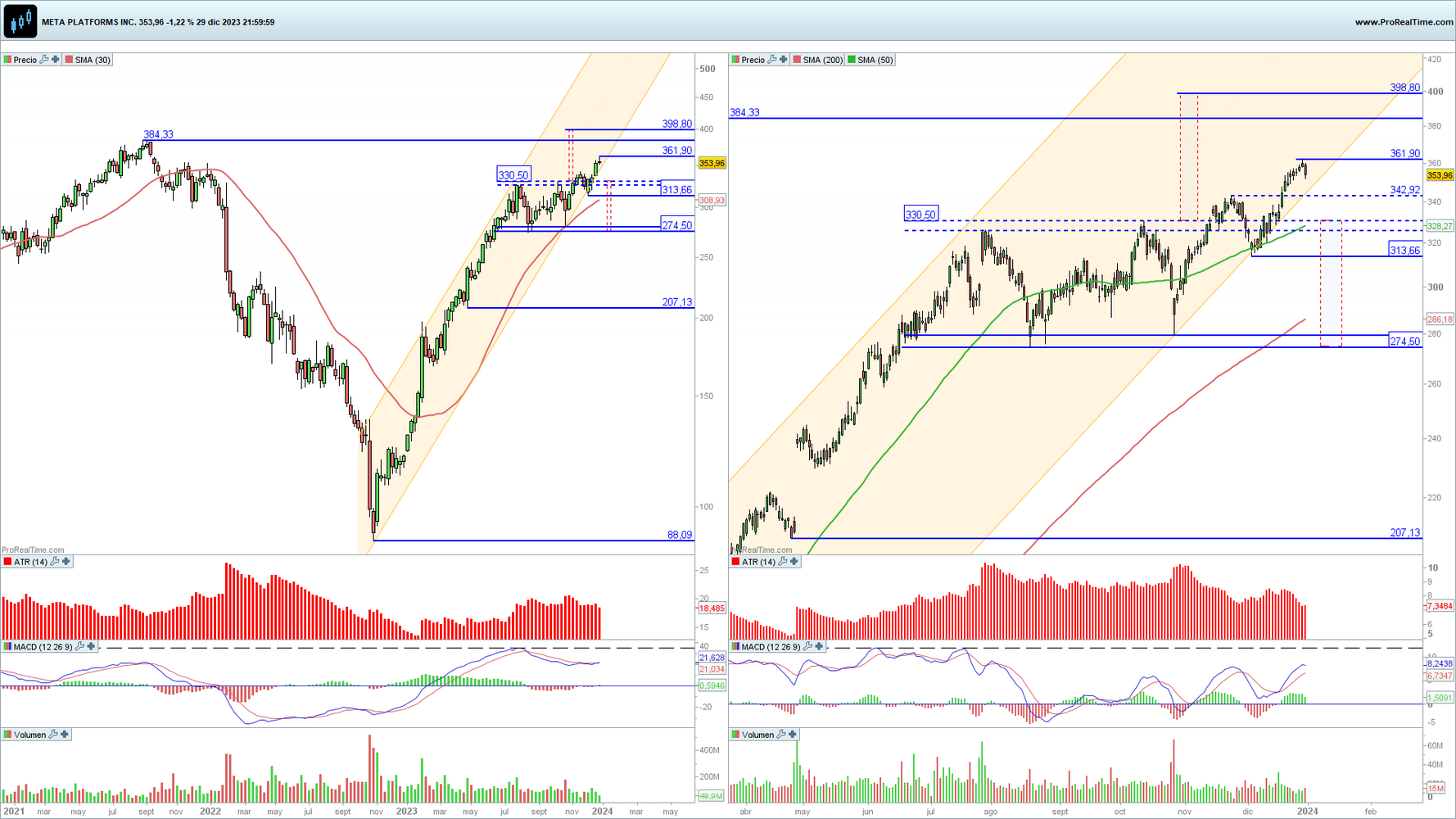Click the 2024 label on right time axis
Screen dimensions: 1456x819
[x=1307, y=812]
